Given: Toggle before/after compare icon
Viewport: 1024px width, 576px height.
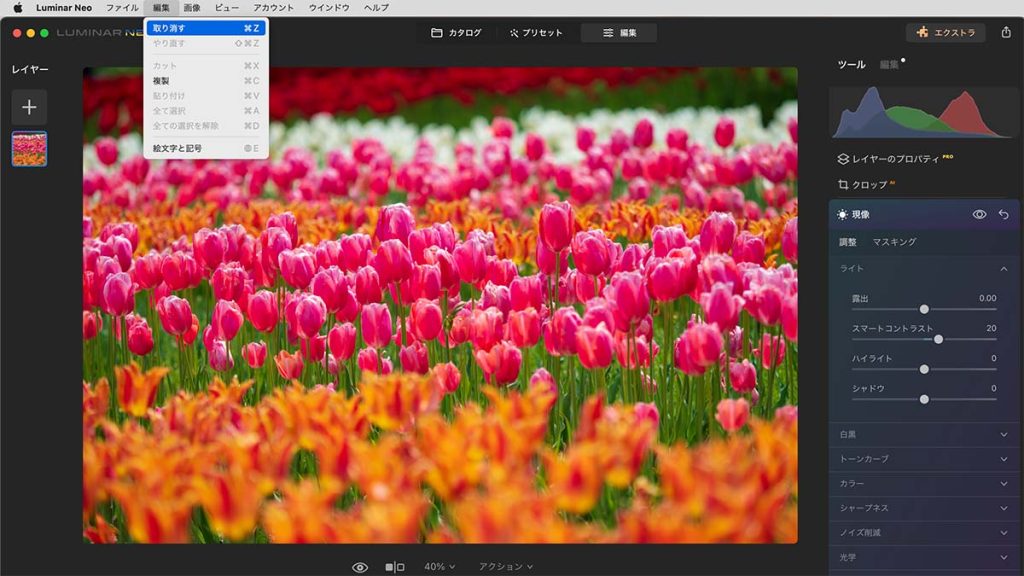Looking at the screenshot, I should tap(394, 568).
